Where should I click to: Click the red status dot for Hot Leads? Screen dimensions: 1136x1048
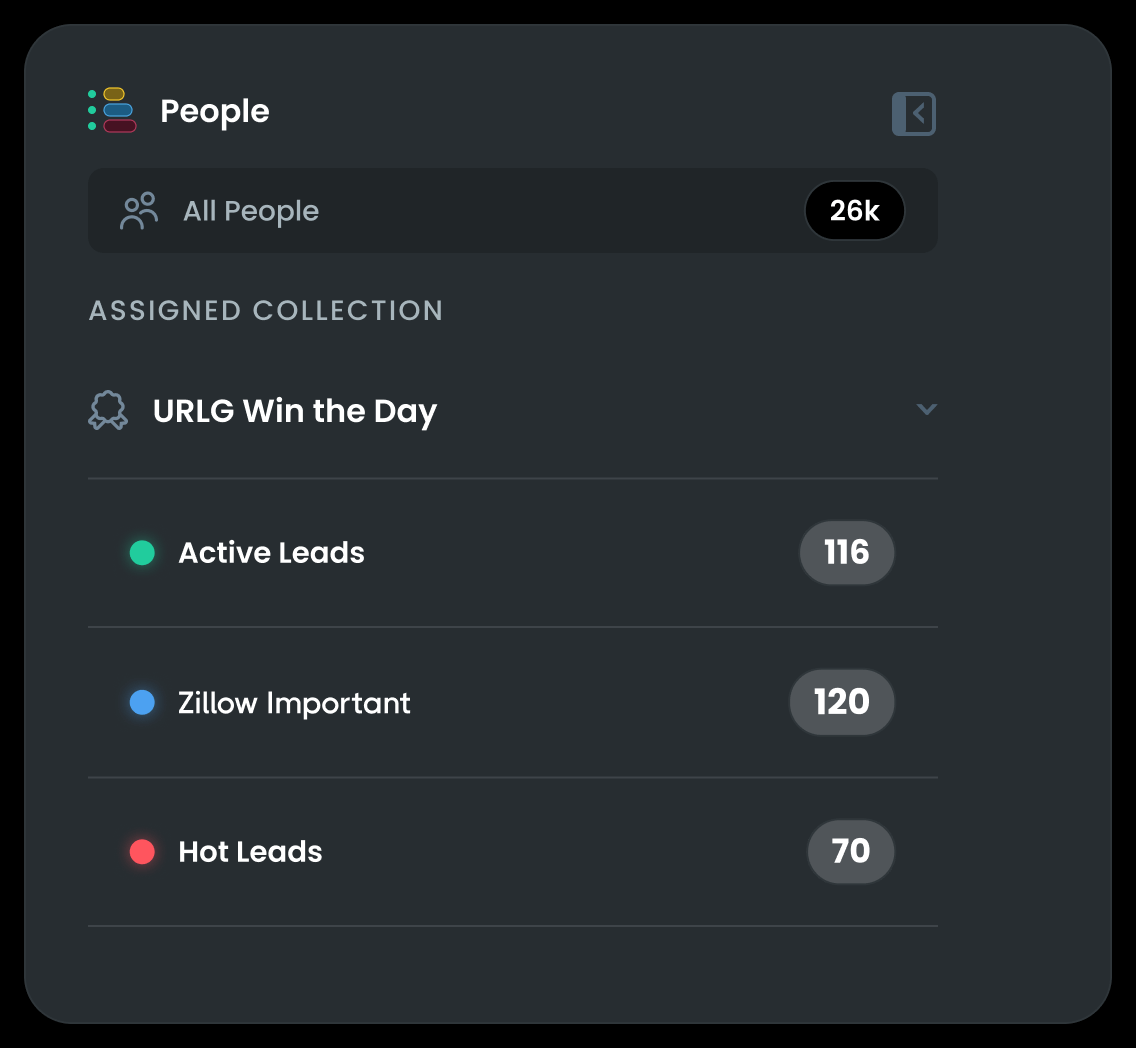(142, 851)
